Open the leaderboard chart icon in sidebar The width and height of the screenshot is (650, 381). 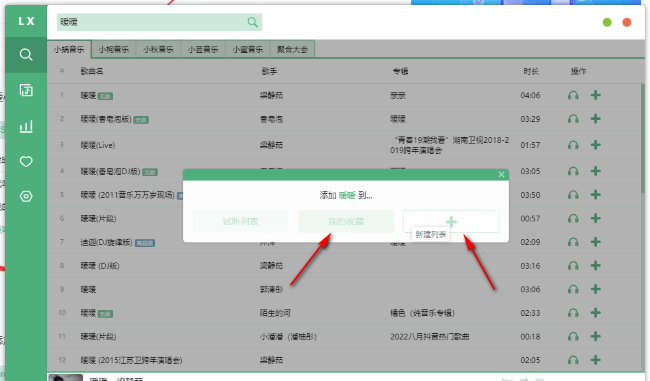(x=26, y=126)
